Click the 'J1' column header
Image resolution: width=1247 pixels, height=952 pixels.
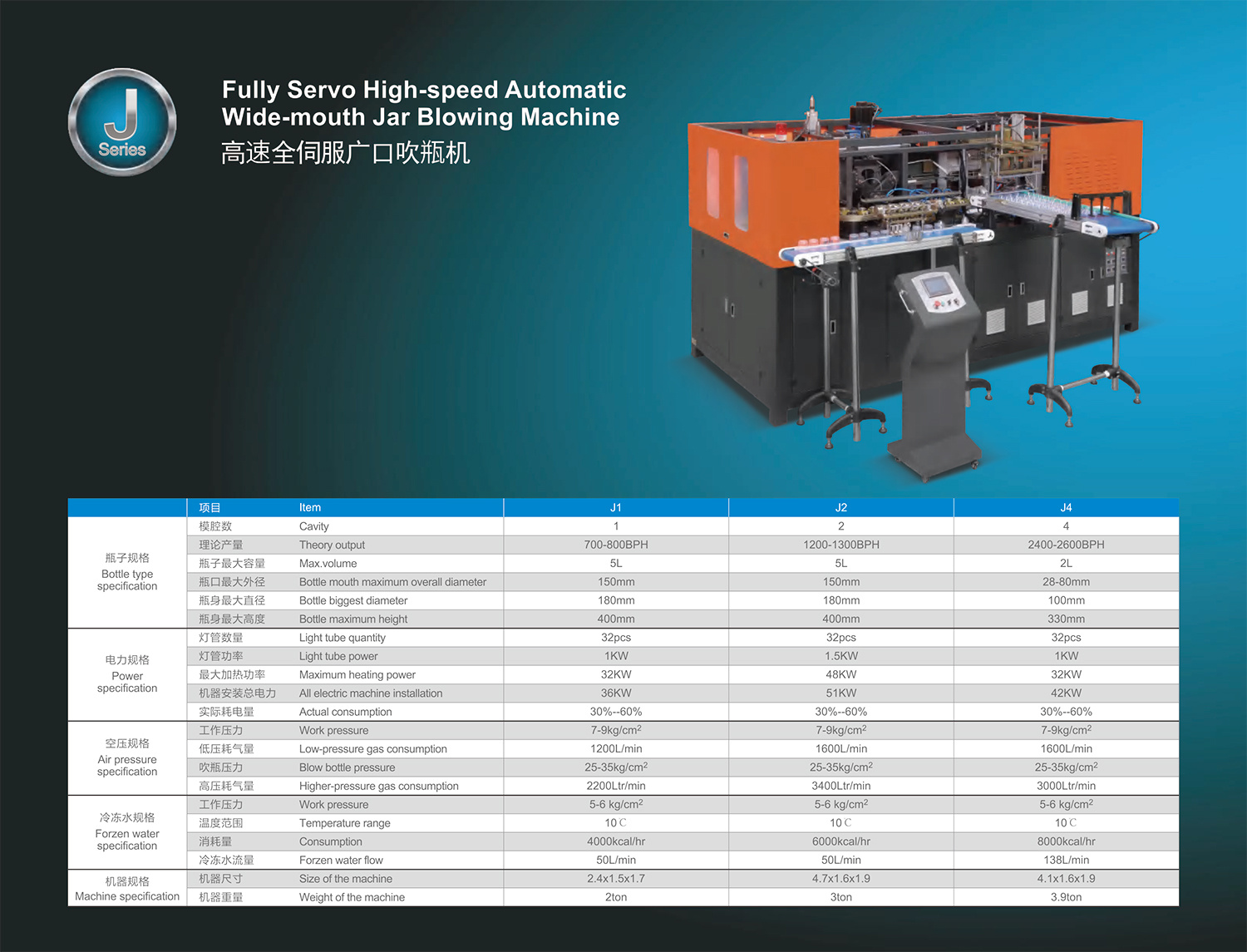coord(616,507)
